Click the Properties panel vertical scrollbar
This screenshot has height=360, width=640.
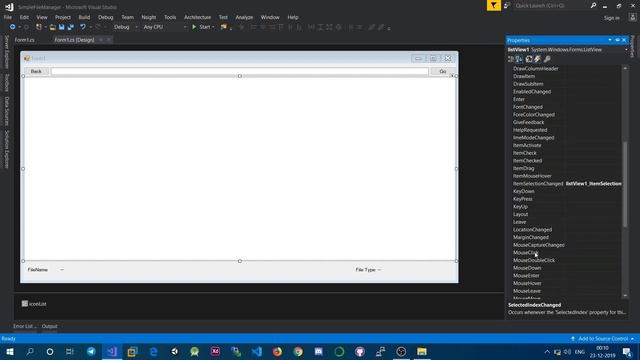625,184
